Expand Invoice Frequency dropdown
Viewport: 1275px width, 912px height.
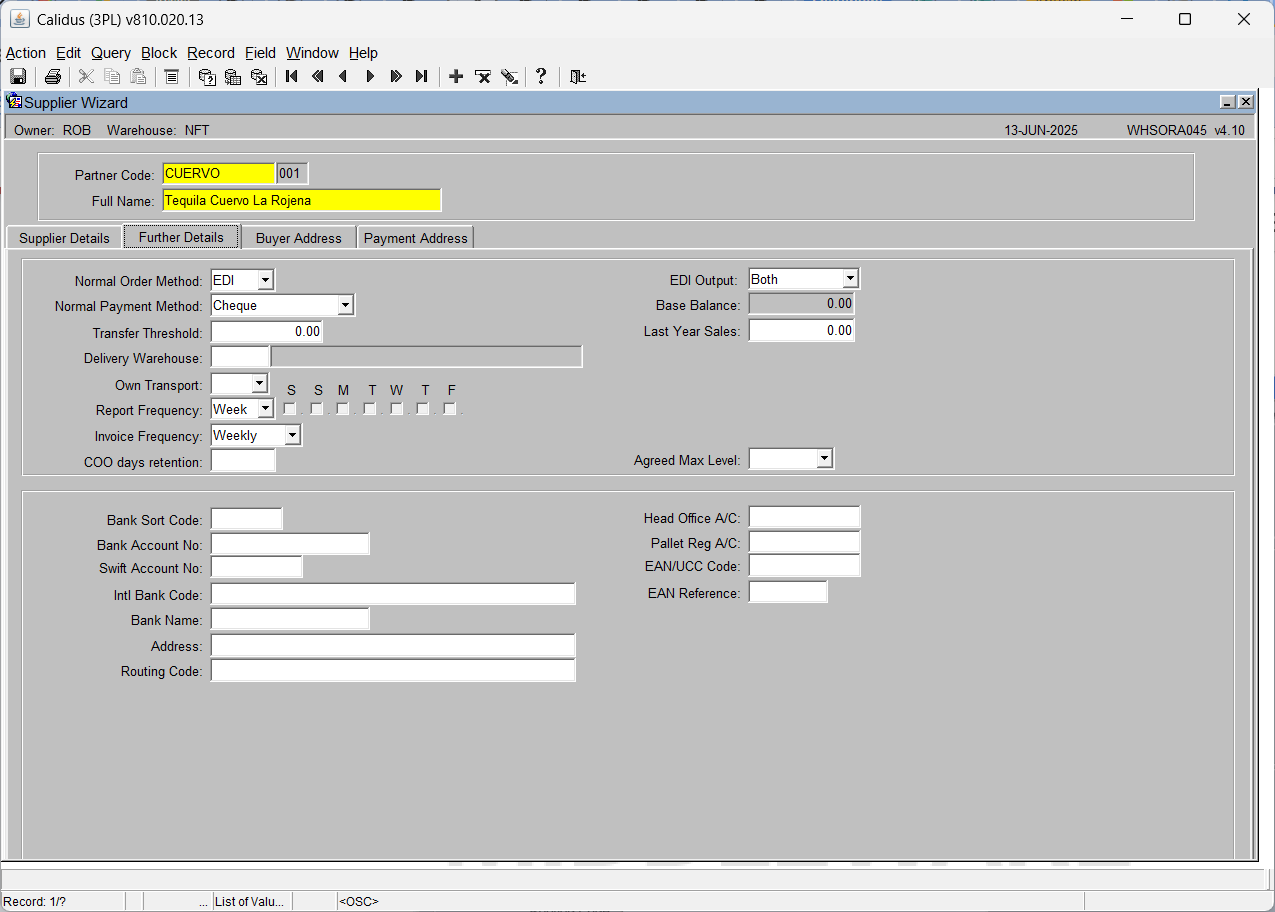point(292,436)
